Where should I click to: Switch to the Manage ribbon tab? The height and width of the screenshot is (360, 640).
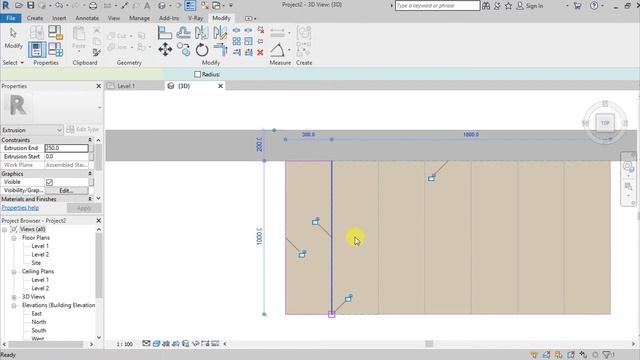139,18
